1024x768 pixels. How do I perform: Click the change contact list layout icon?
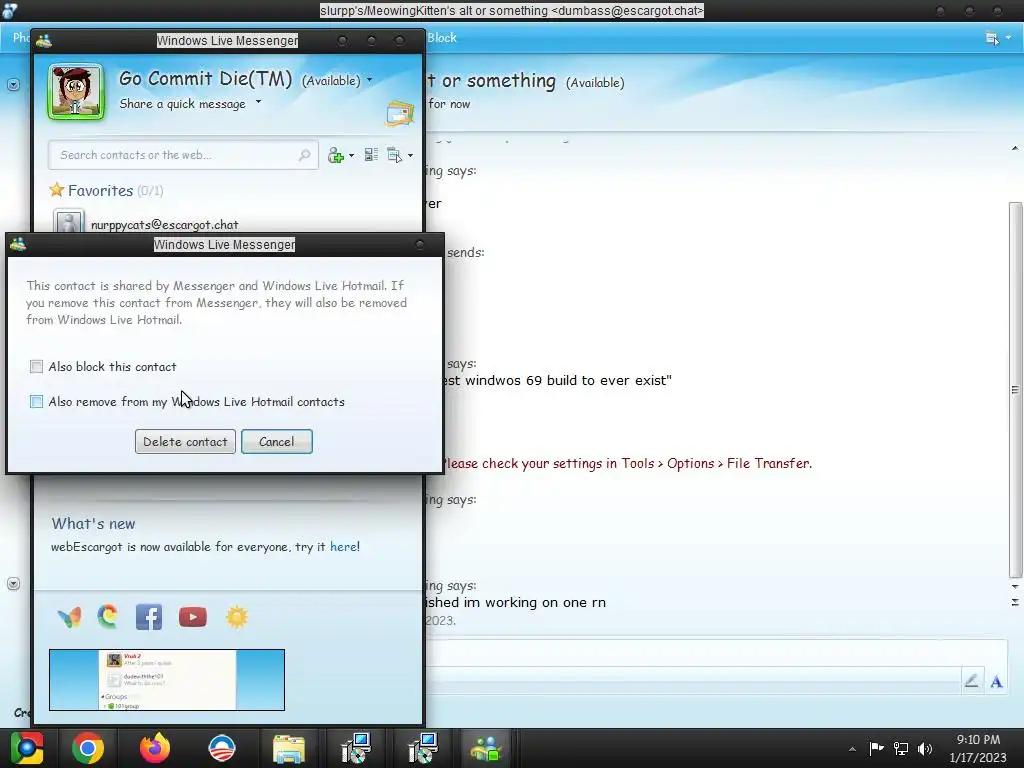point(371,155)
